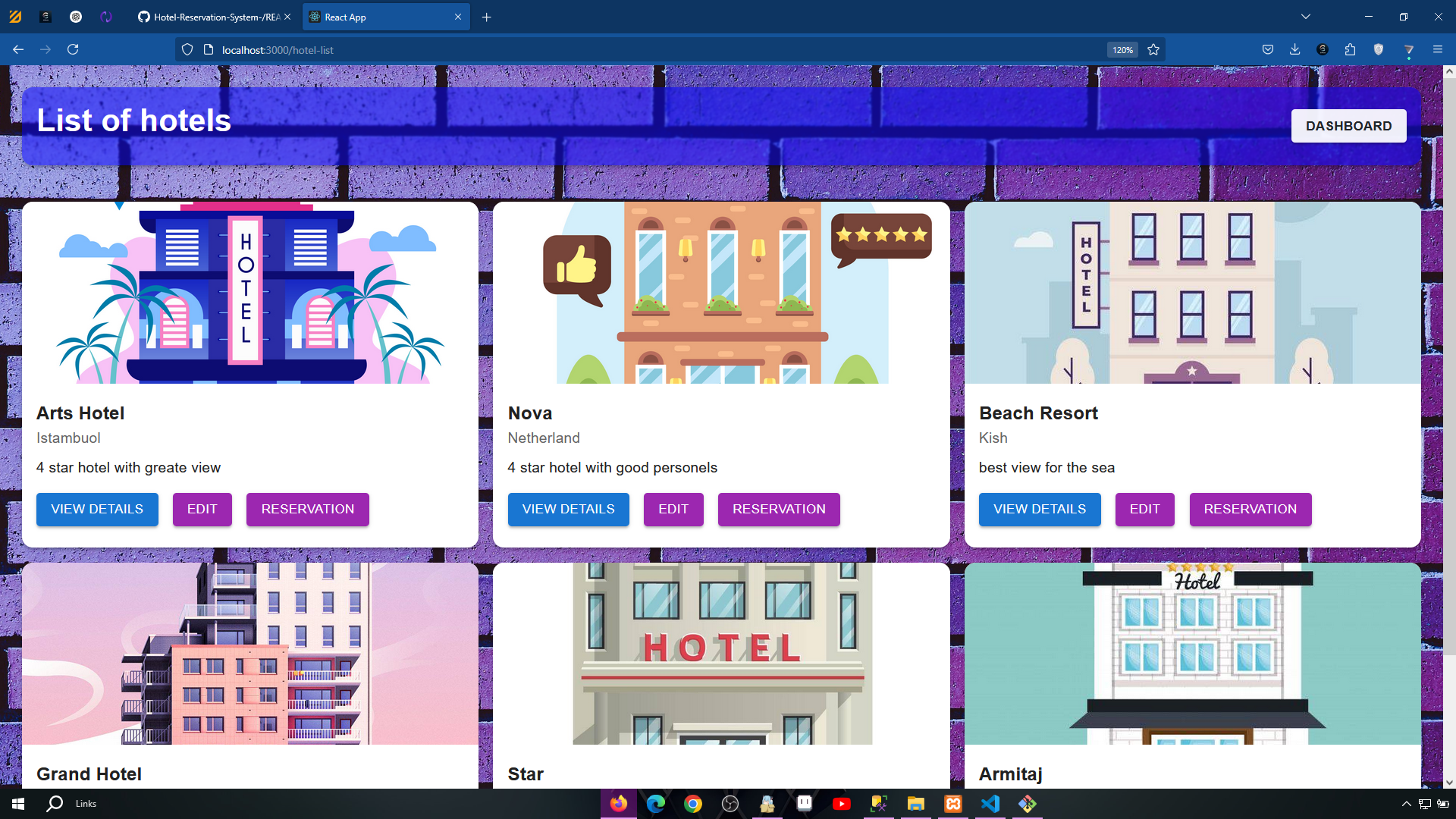Open the downloads panel icon
The image size is (1456, 819).
(x=1294, y=49)
